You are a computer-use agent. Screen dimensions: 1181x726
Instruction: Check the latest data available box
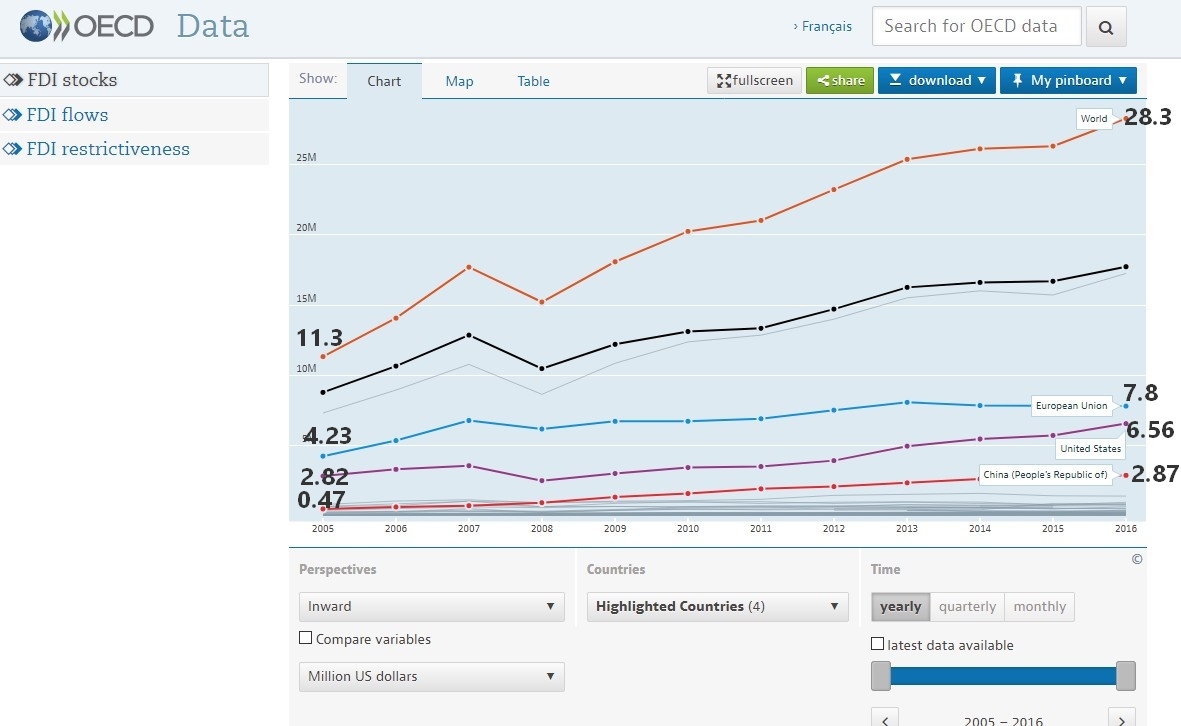click(x=878, y=645)
